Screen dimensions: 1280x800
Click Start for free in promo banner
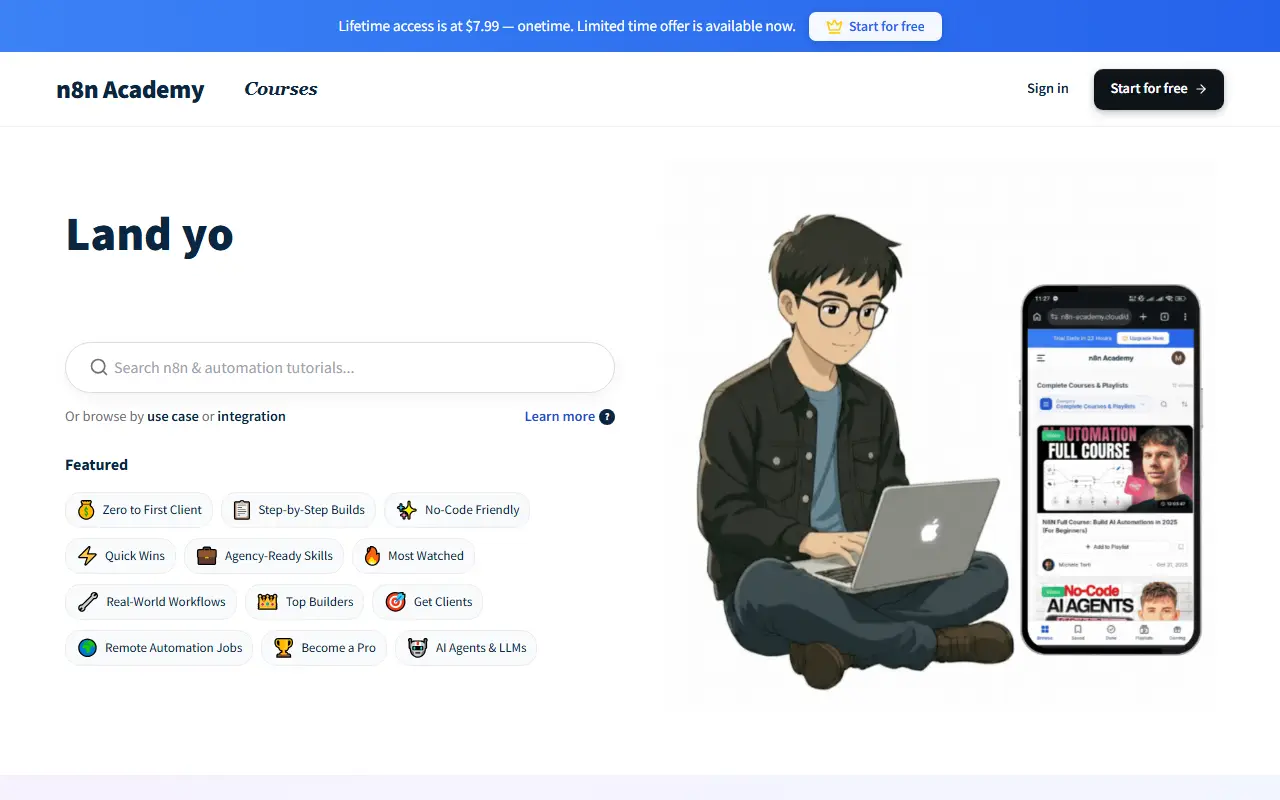[x=875, y=27]
